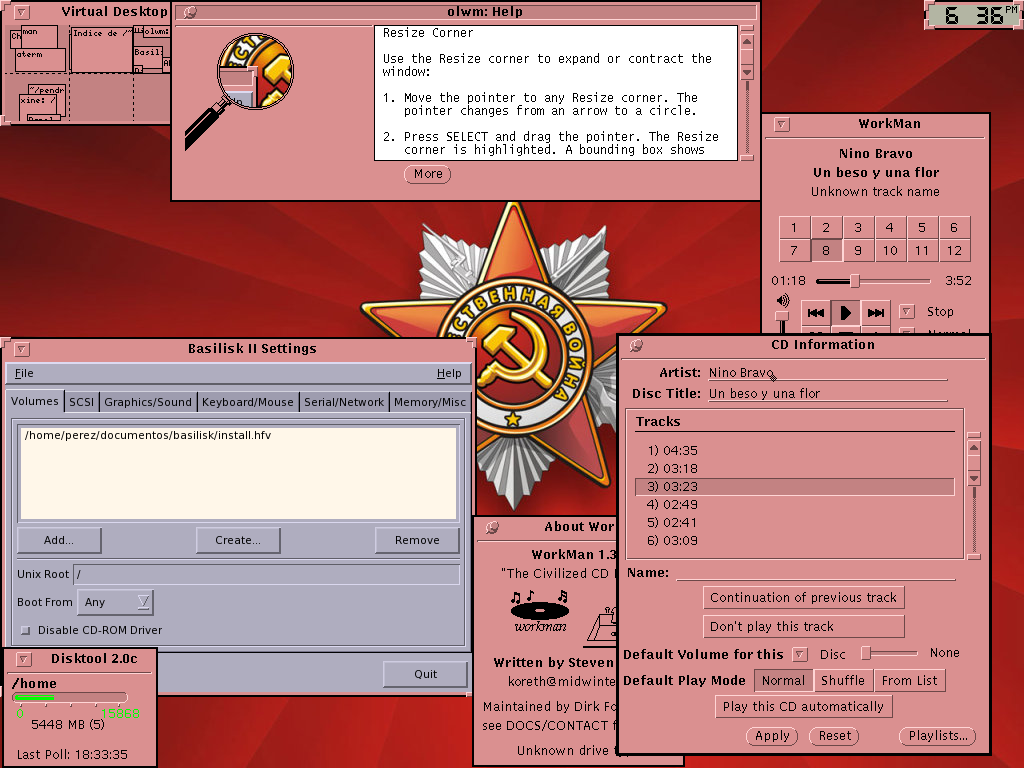1024x768 pixels.
Task: Click the Artist field in CD Information
Action: point(827,373)
